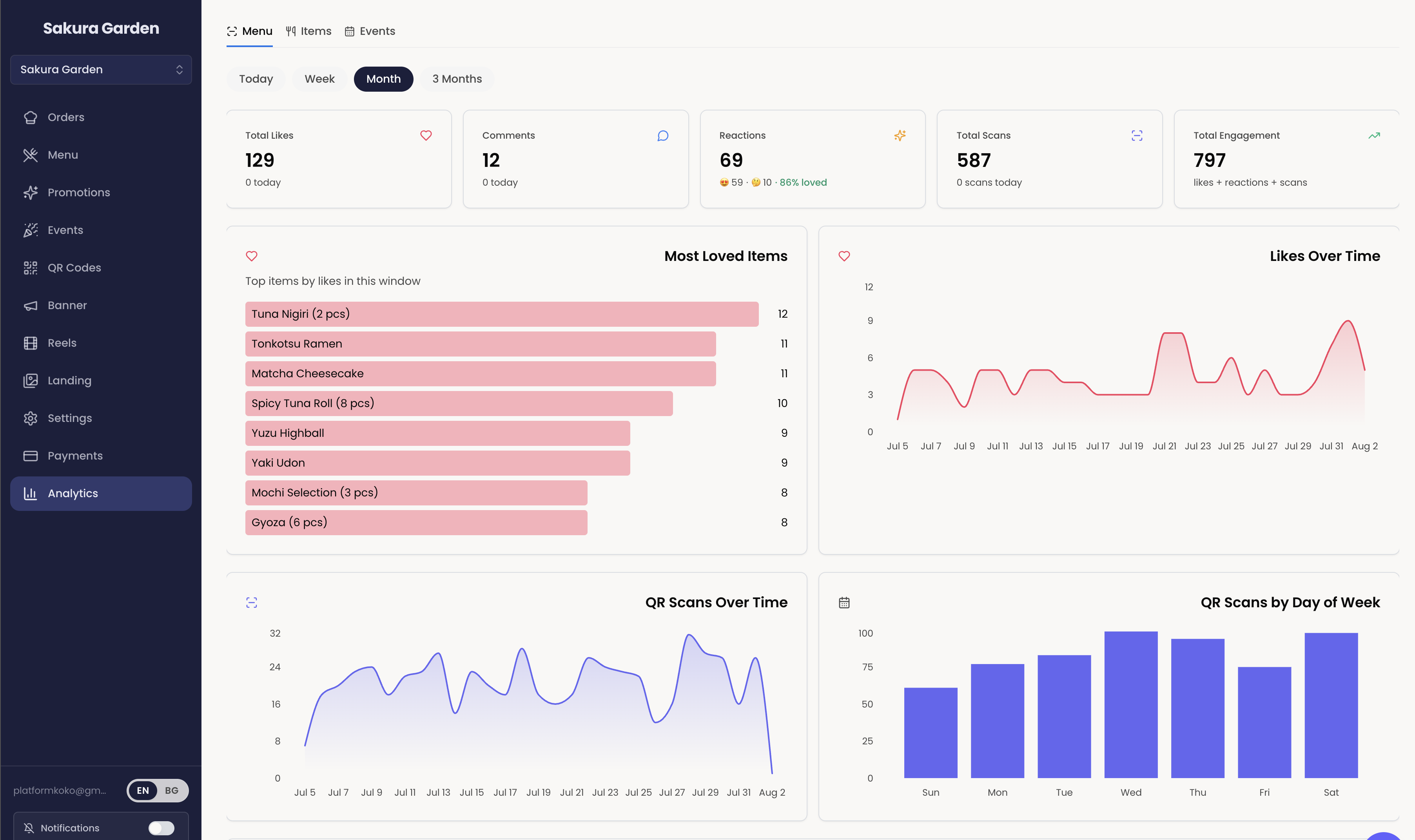The width and height of the screenshot is (1415, 840).
Task: Click the utensils icon on the Items tab
Action: 290,31
